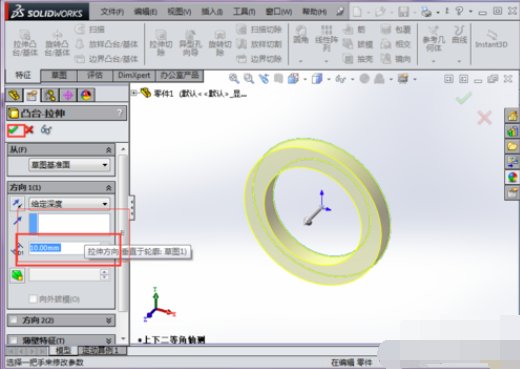This screenshot has width=520, height=369.
Task: Open the View Orientation dropdown
Action: (x=305, y=79)
